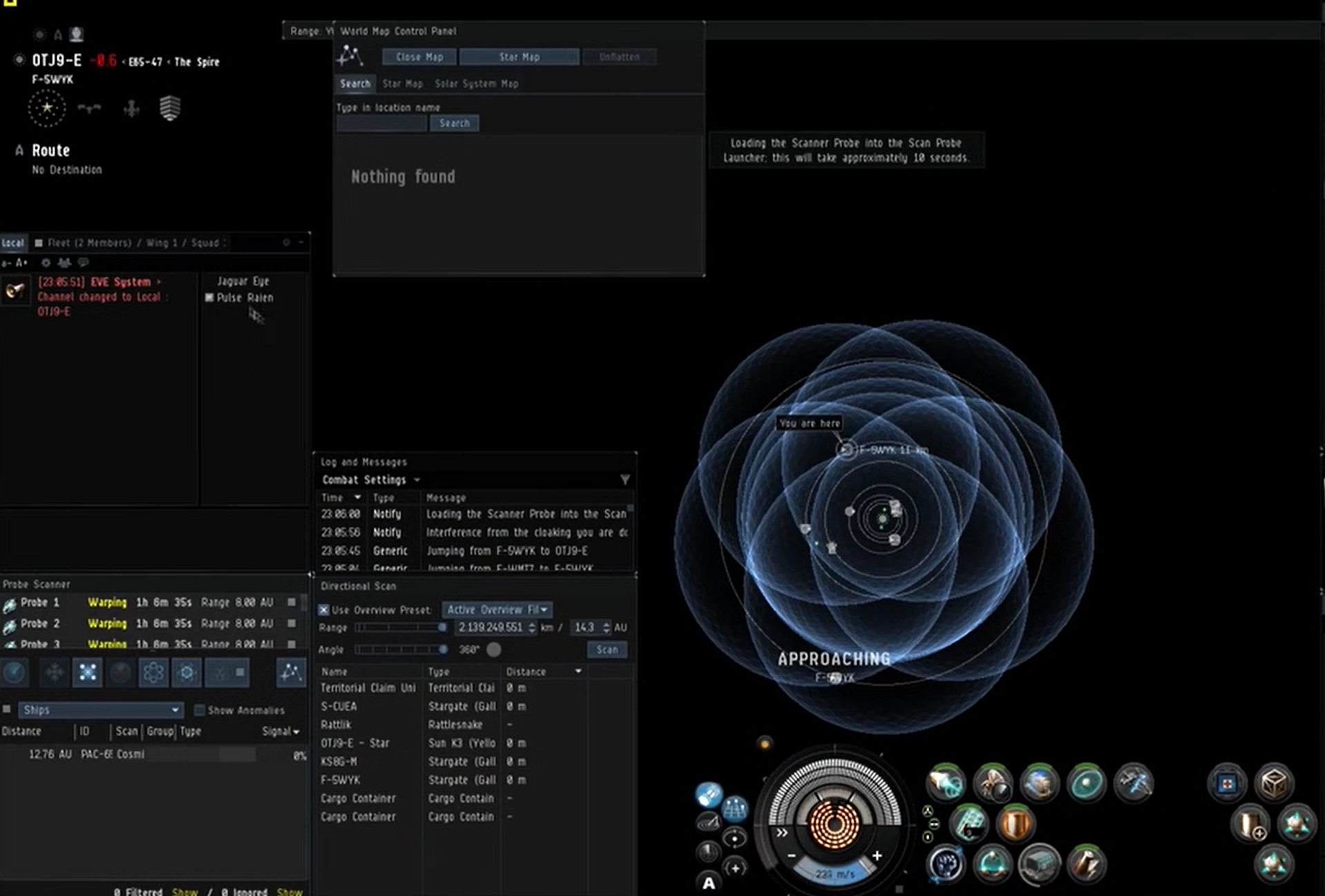Click the Close Map button
Image resolution: width=1325 pixels, height=896 pixels.
click(419, 57)
